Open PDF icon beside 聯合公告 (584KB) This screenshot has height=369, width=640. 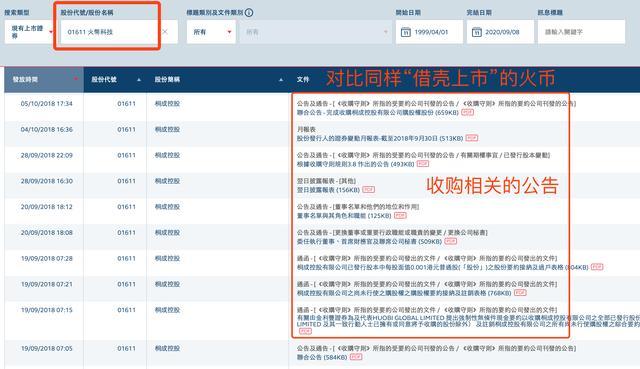pyautogui.click(x=356, y=357)
